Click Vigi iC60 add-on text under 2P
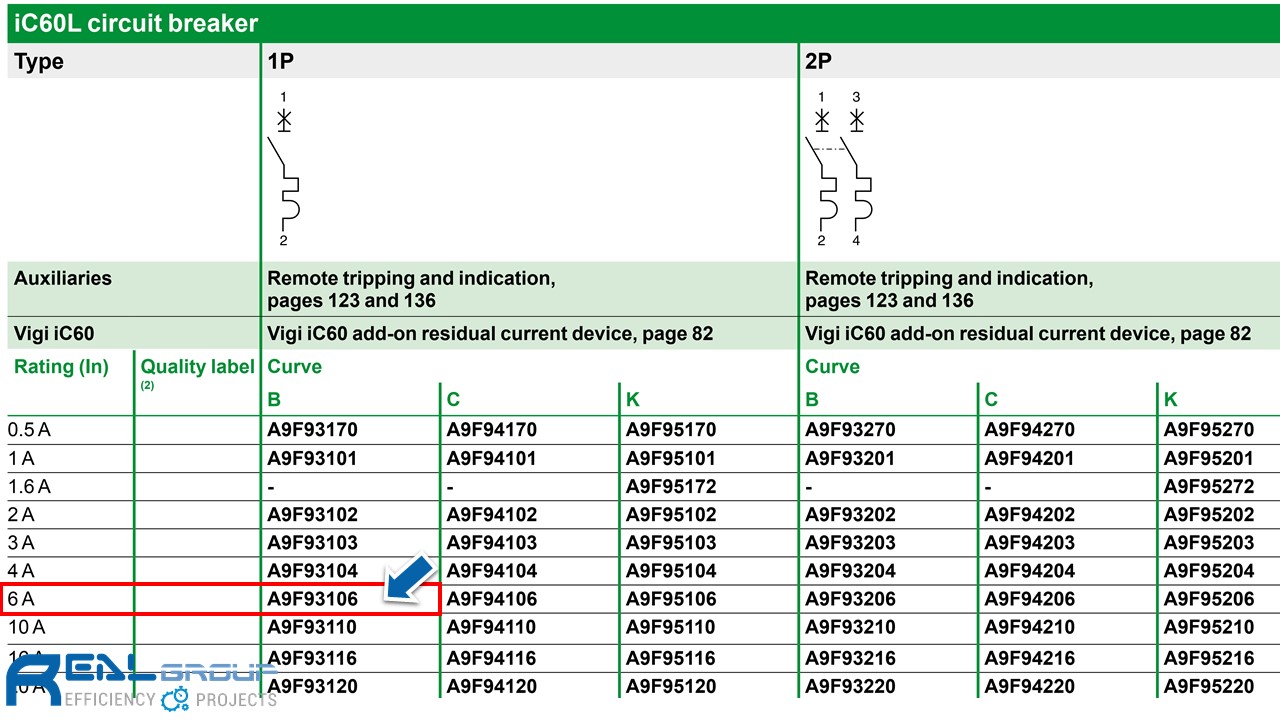Image resolution: width=1280 pixels, height=720 pixels. 1028,334
